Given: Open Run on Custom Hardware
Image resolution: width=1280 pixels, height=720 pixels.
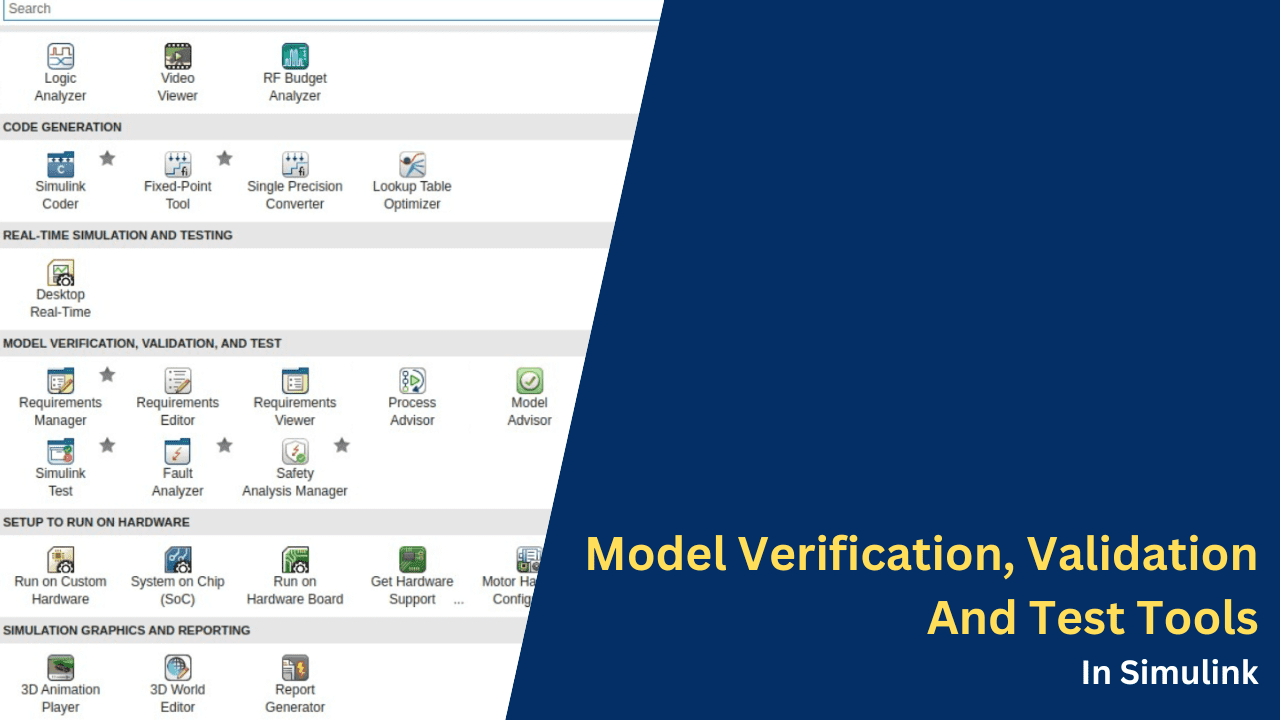Looking at the screenshot, I should pyautogui.click(x=60, y=576).
